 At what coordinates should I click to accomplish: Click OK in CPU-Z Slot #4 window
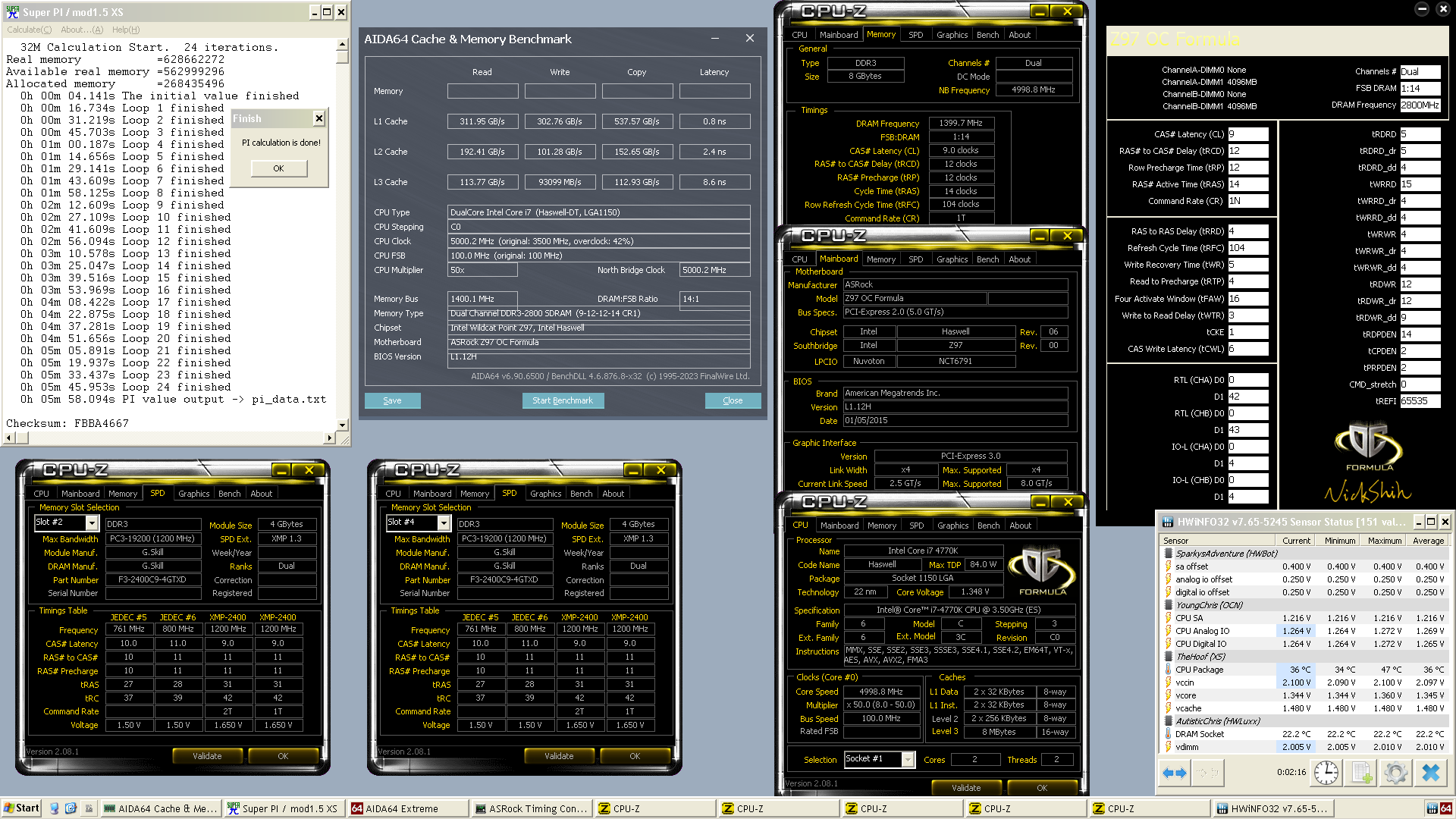[x=635, y=756]
